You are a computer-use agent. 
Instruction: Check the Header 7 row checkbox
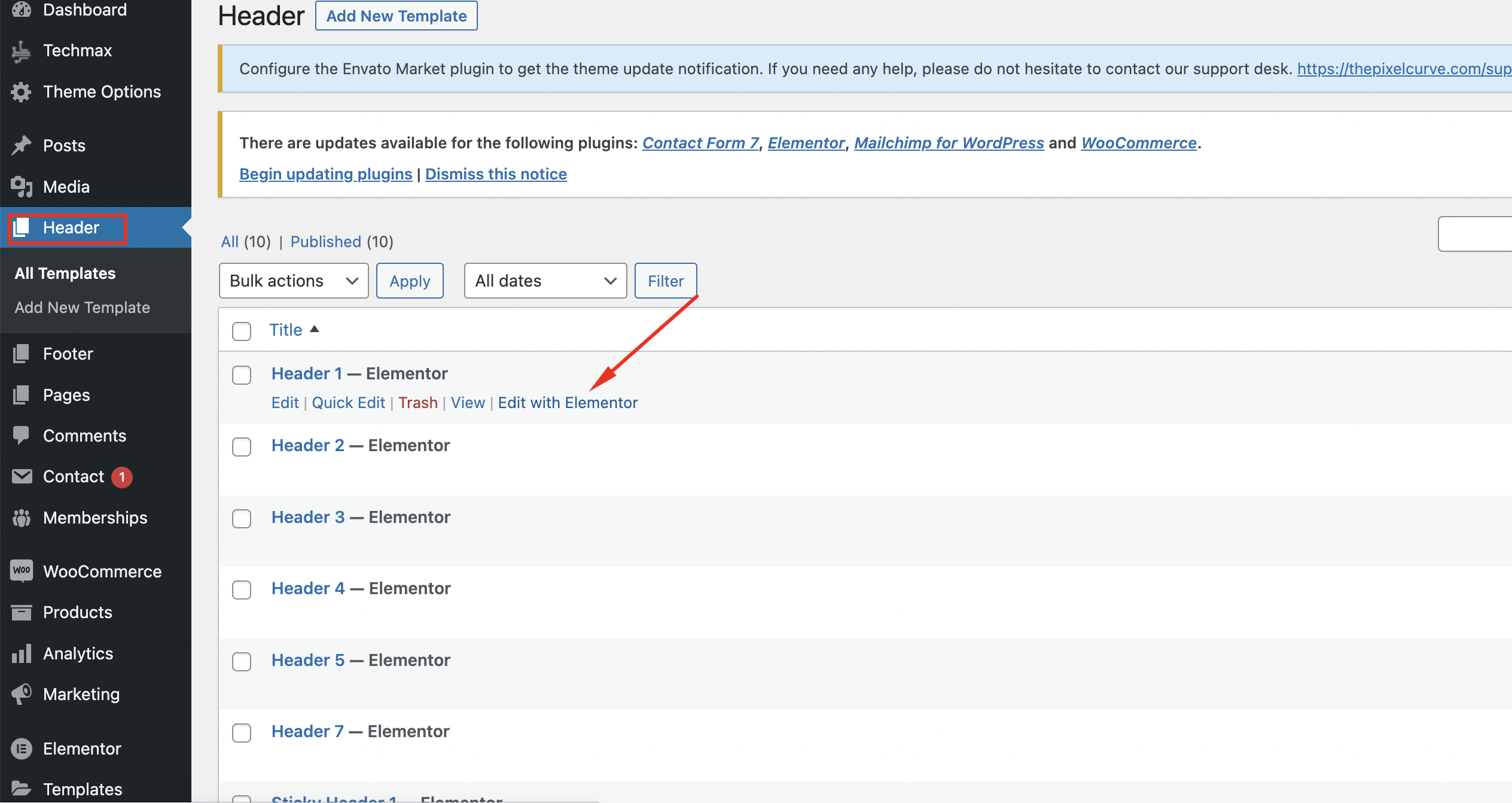pyautogui.click(x=242, y=732)
